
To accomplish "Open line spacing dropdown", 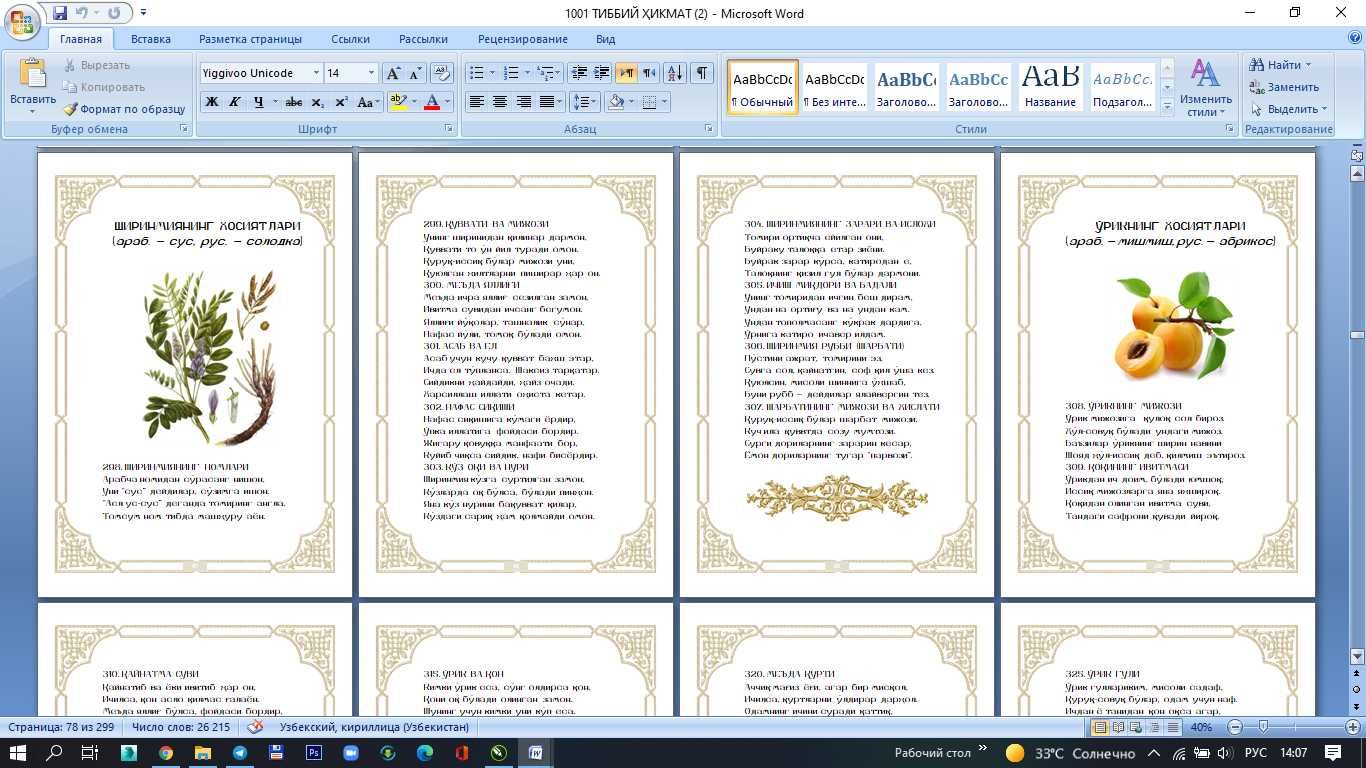I will click(x=584, y=102).
